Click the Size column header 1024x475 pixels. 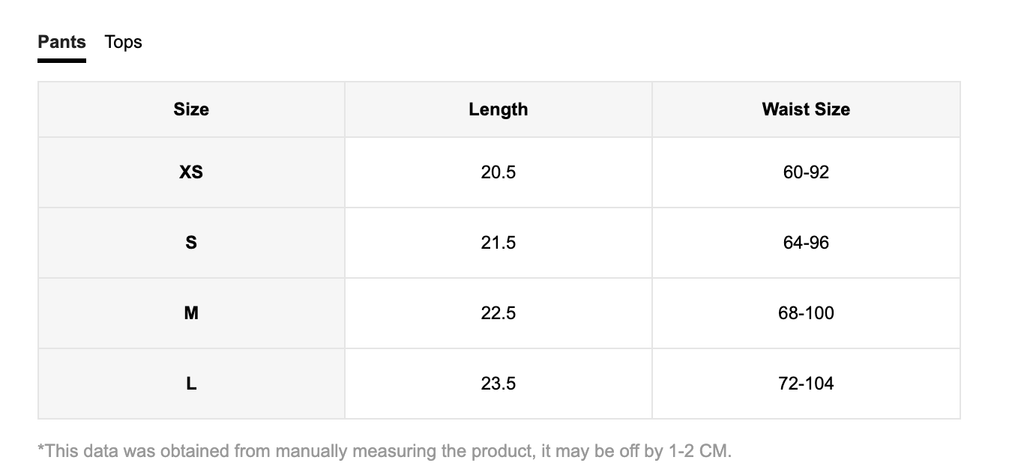pyautogui.click(x=191, y=110)
